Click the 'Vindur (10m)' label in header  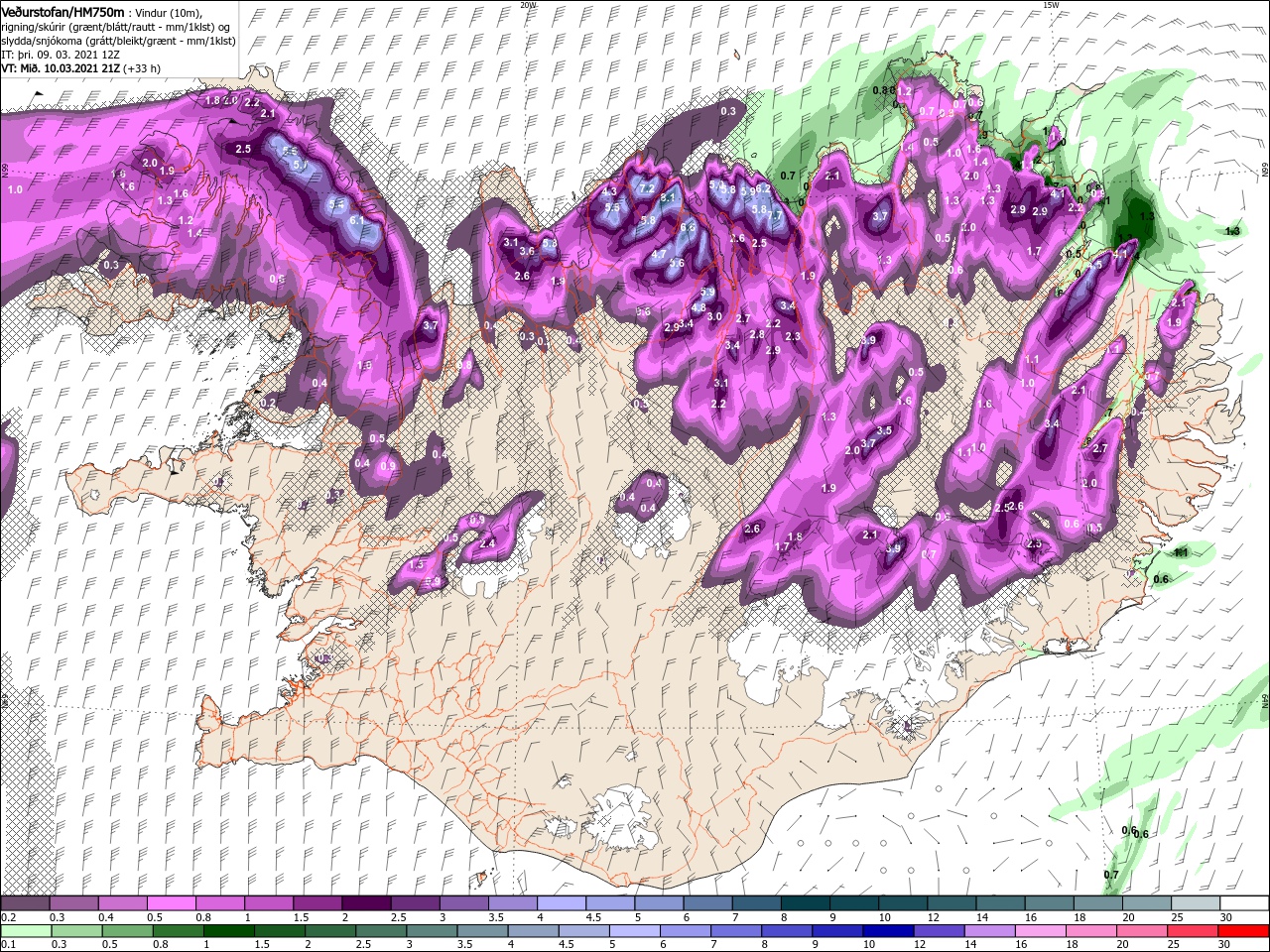[171, 12]
